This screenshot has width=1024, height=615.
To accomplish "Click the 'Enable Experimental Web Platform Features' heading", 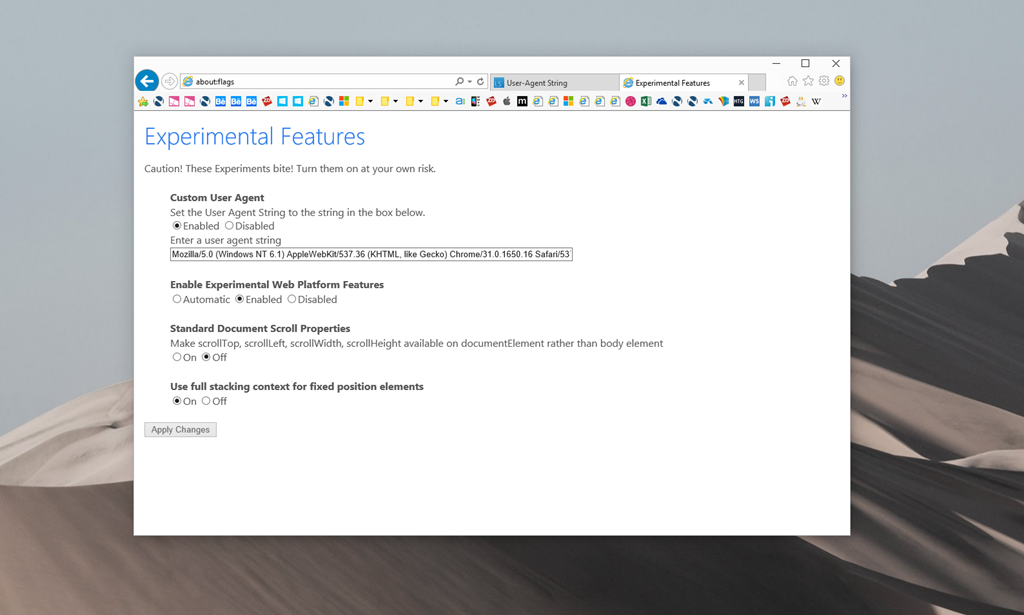I will click(x=277, y=285).
